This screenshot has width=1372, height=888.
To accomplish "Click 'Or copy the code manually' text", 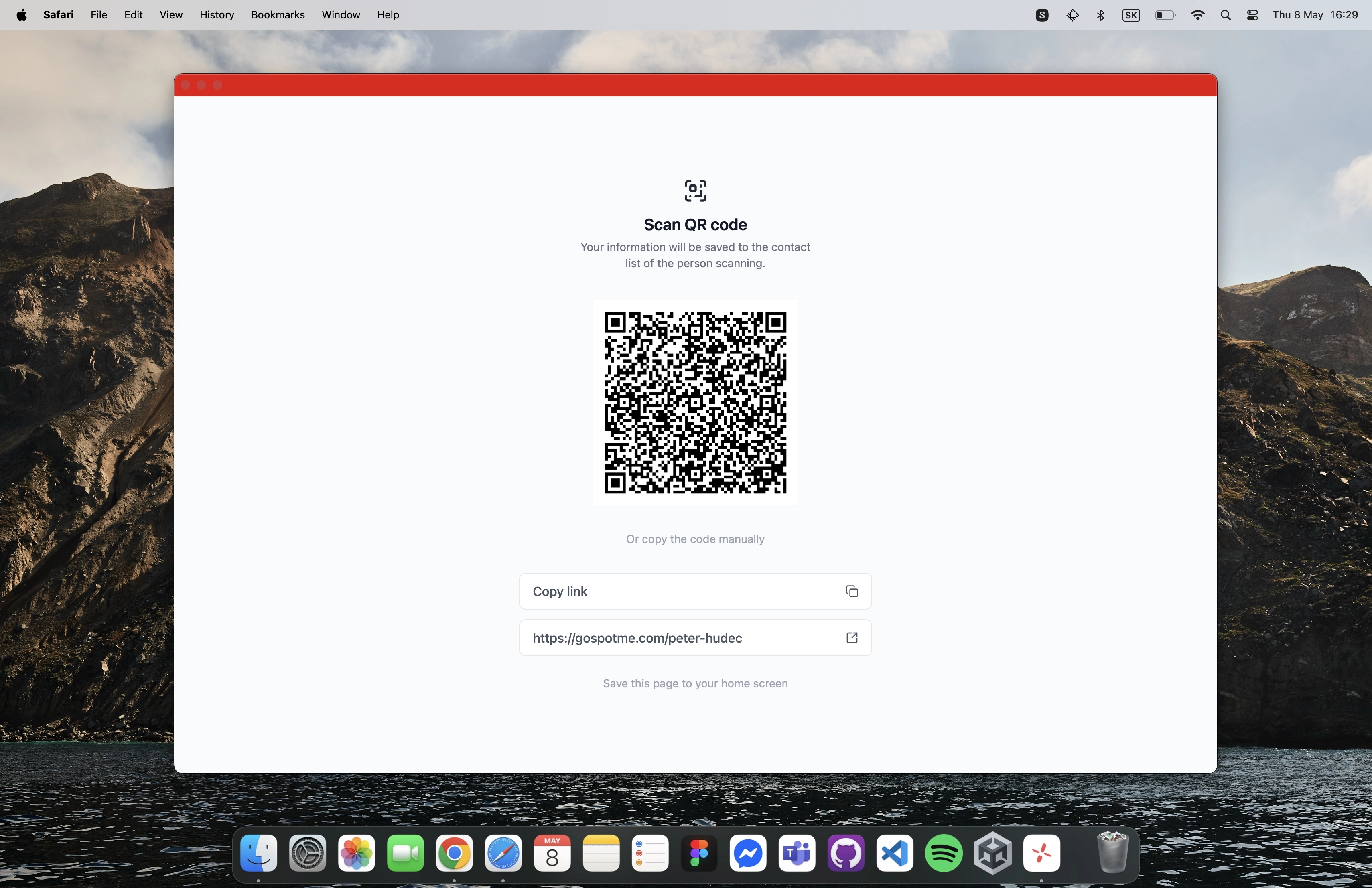I will click(x=695, y=539).
